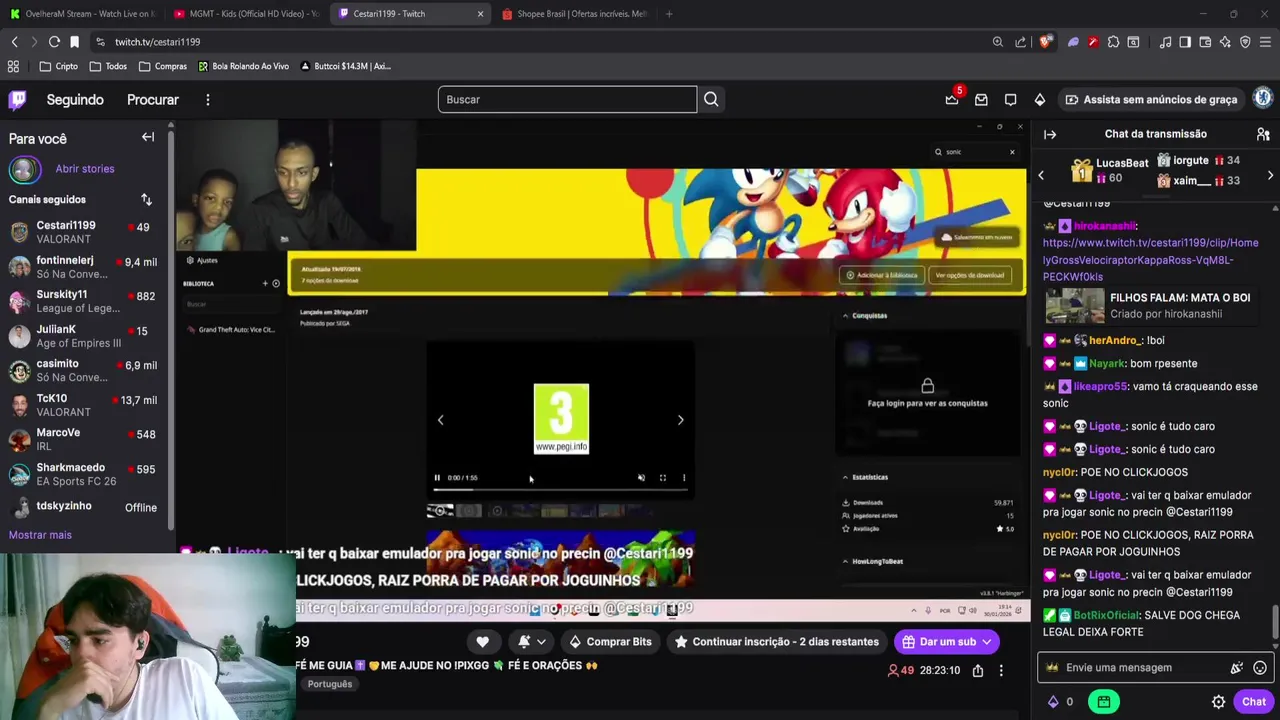Show next gift leaderboard page arrow
Viewport: 1280px width, 720px height.
coord(1270,175)
